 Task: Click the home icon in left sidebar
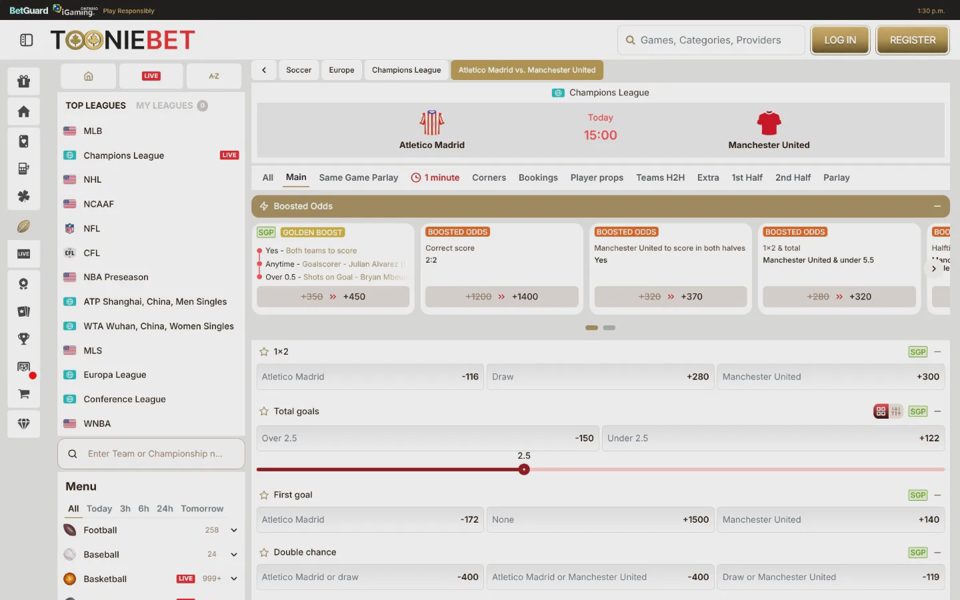click(x=23, y=111)
